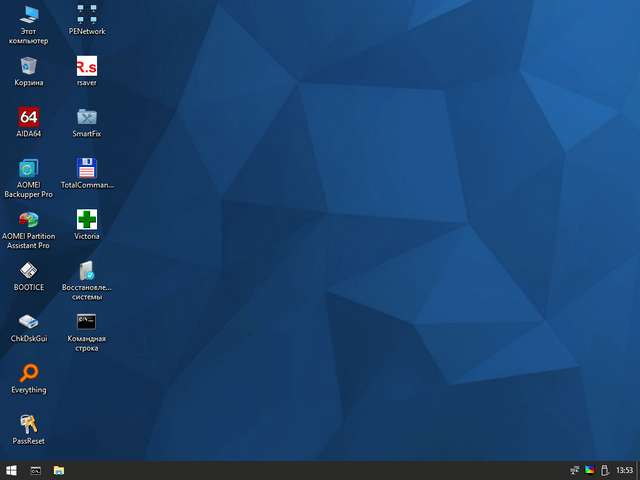The image size is (640, 480).
Task: Open colorful display tray icon
Action: 590,471
